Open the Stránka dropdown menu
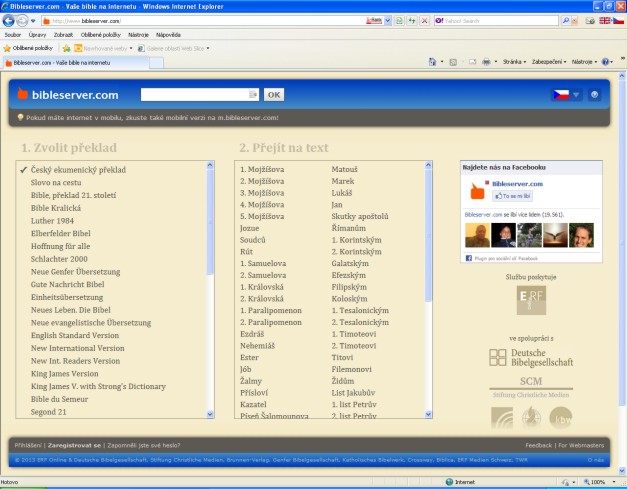This screenshot has width=627, height=489. pyautogui.click(x=514, y=62)
